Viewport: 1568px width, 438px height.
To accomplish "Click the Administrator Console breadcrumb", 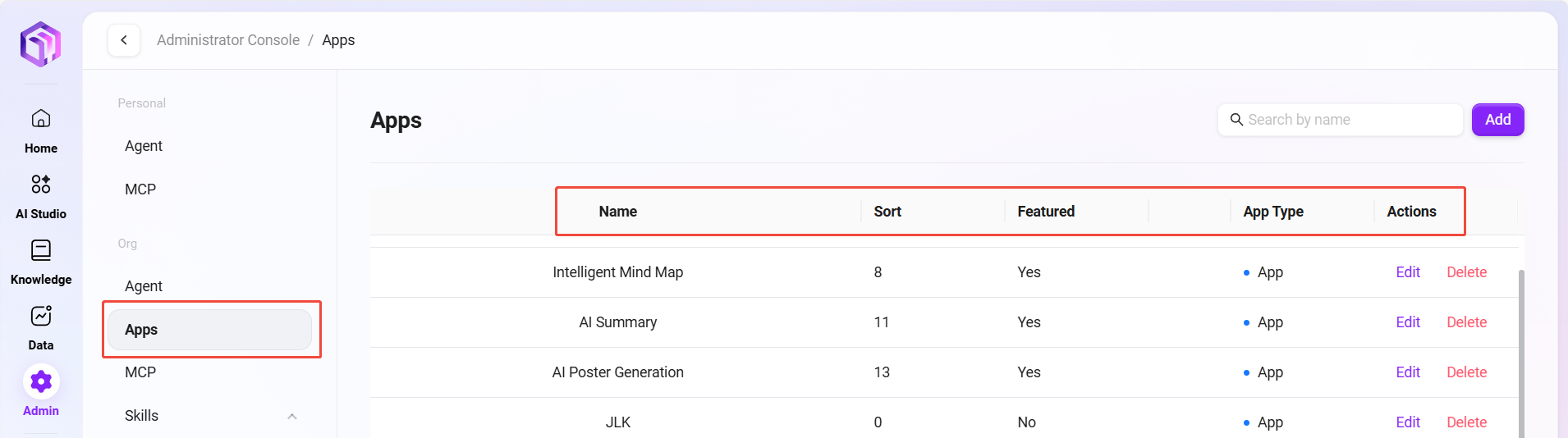I will coord(228,40).
